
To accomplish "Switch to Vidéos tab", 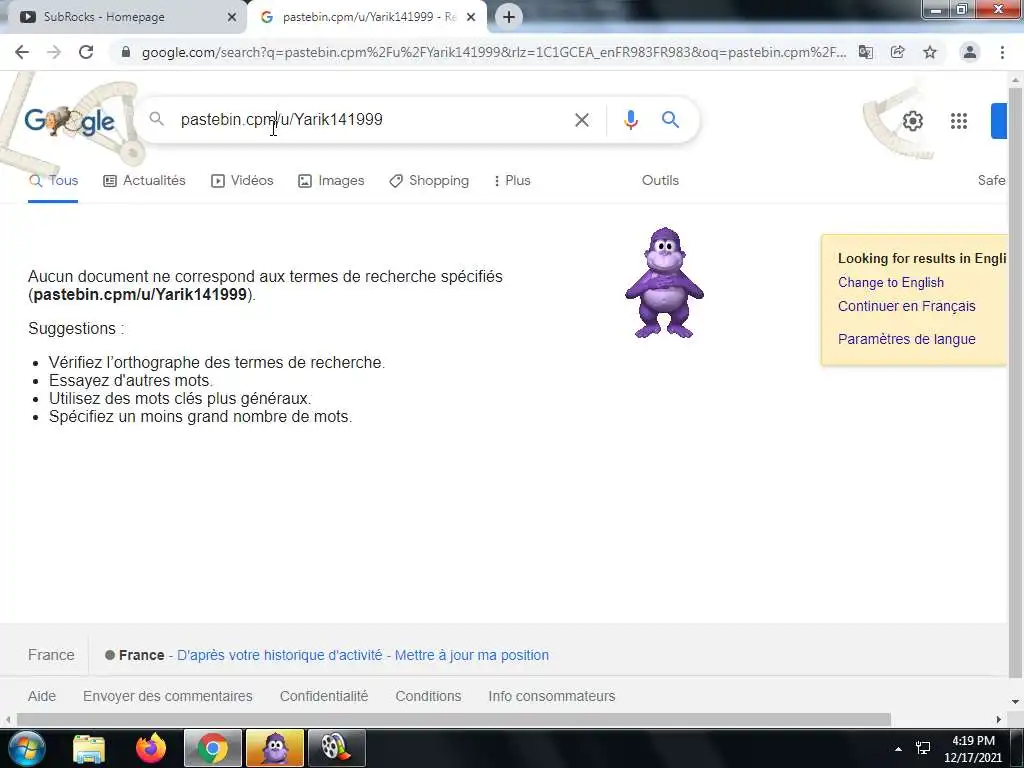I will pyautogui.click(x=242, y=181).
